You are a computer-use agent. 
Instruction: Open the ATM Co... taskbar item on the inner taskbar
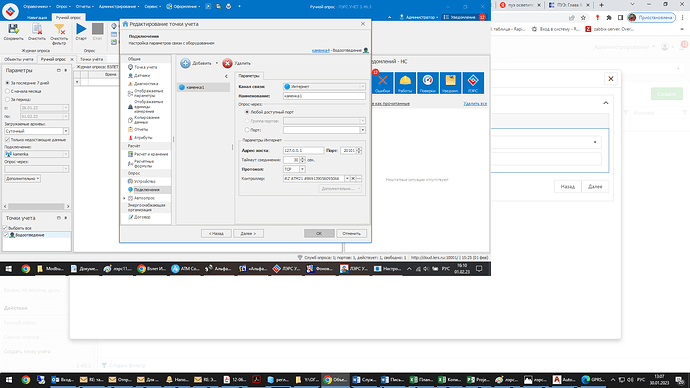pos(185,268)
